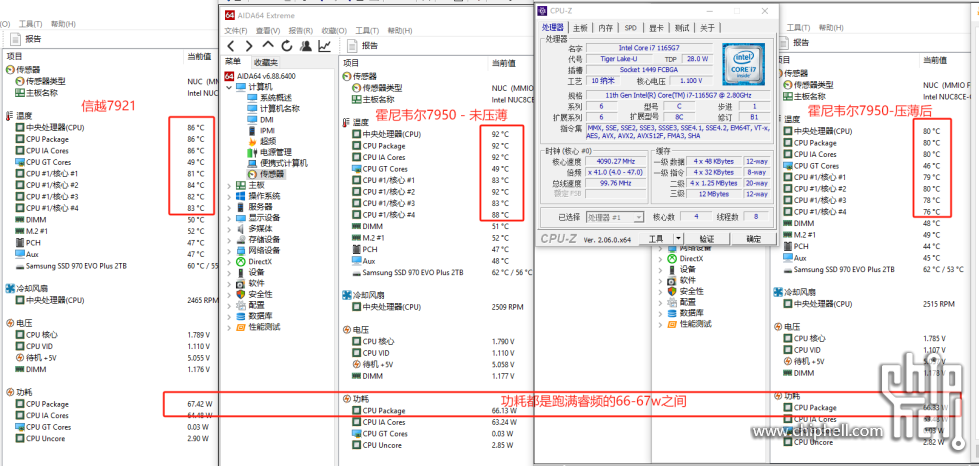
Task: Switch to 菜单 tab in AIDA64 sidebar
Action: (233, 62)
